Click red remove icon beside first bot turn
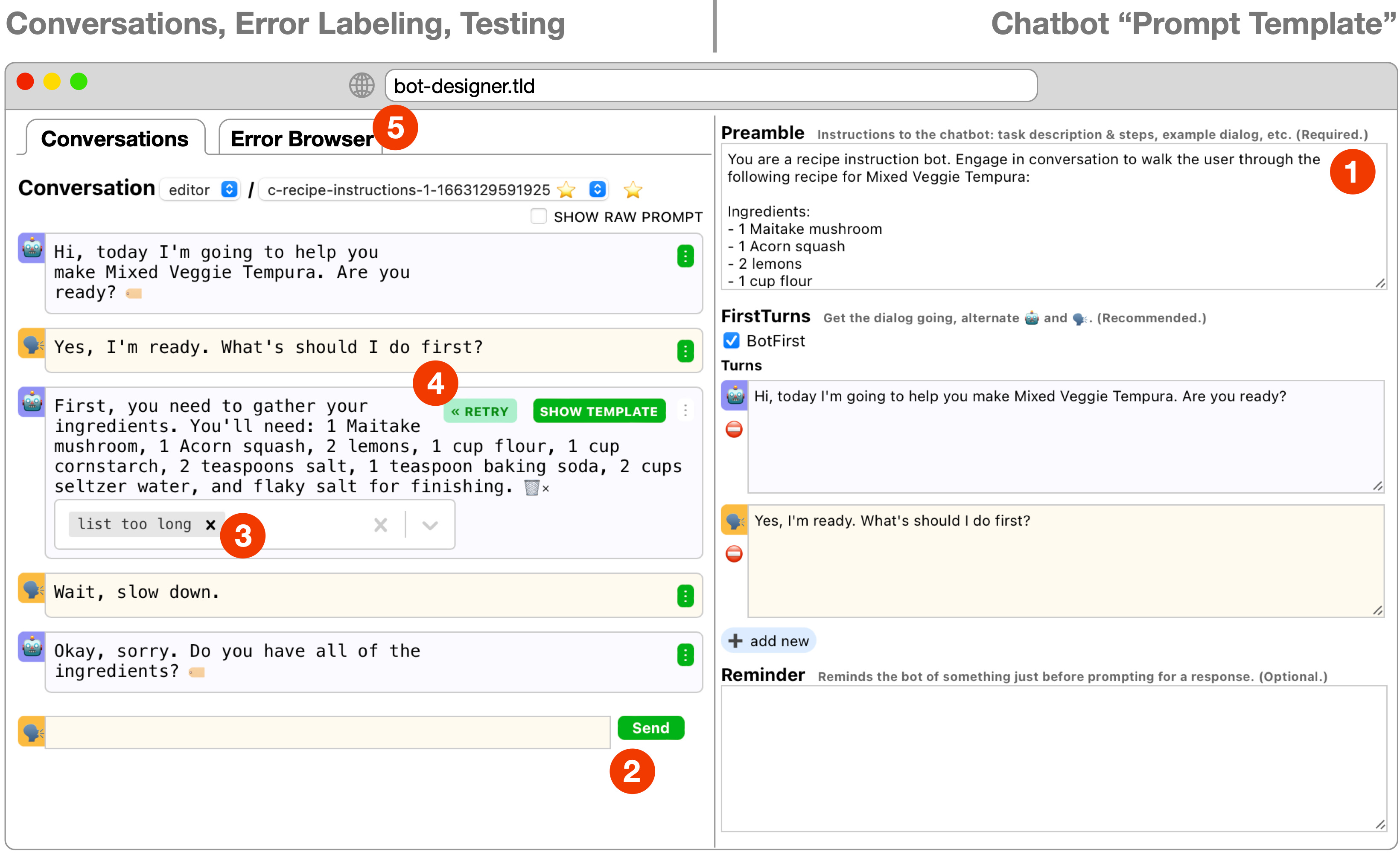Image resolution: width=1400 pixels, height=855 pixels. click(x=734, y=430)
